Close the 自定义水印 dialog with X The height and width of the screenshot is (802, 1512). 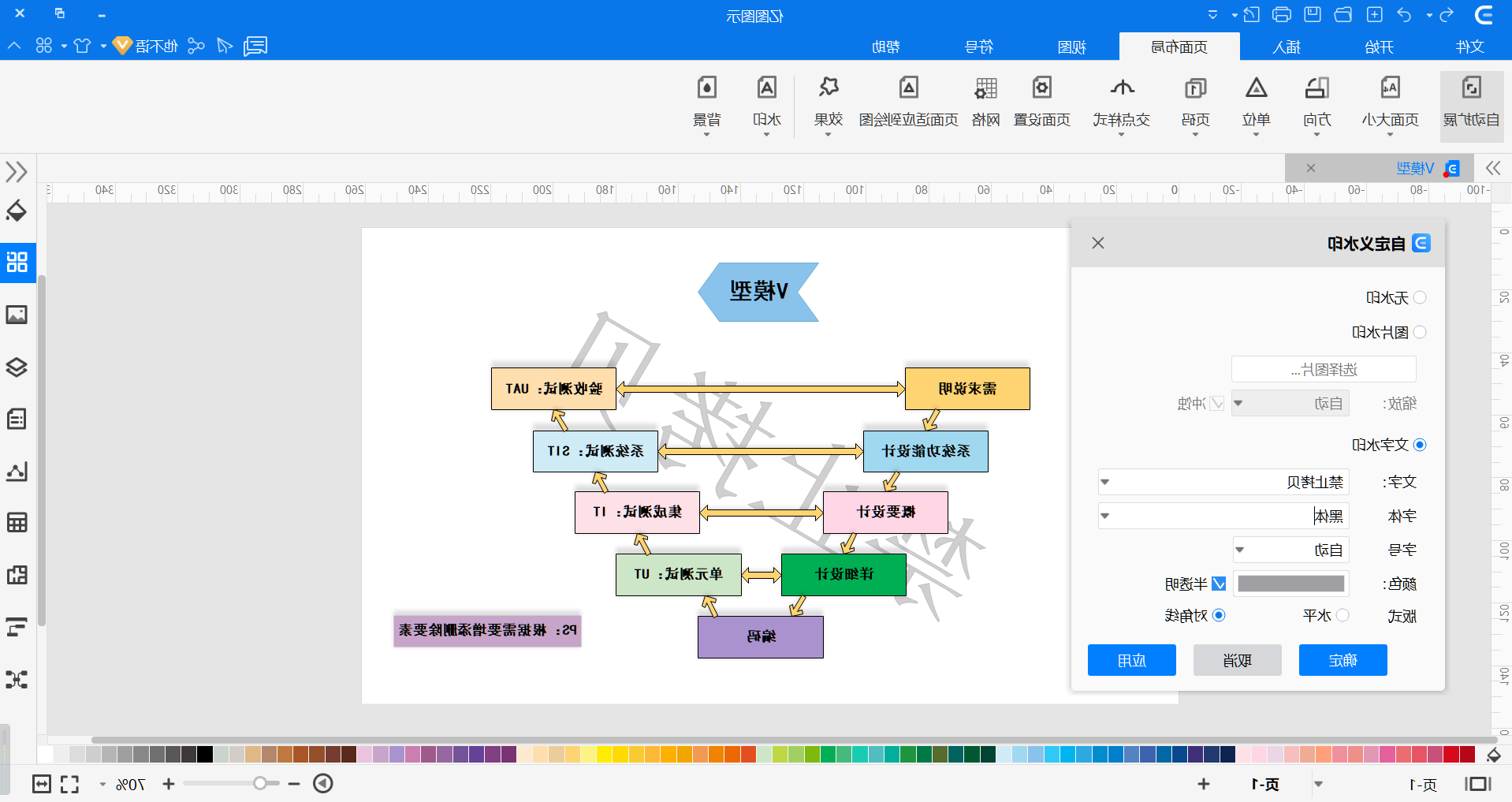click(1098, 243)
